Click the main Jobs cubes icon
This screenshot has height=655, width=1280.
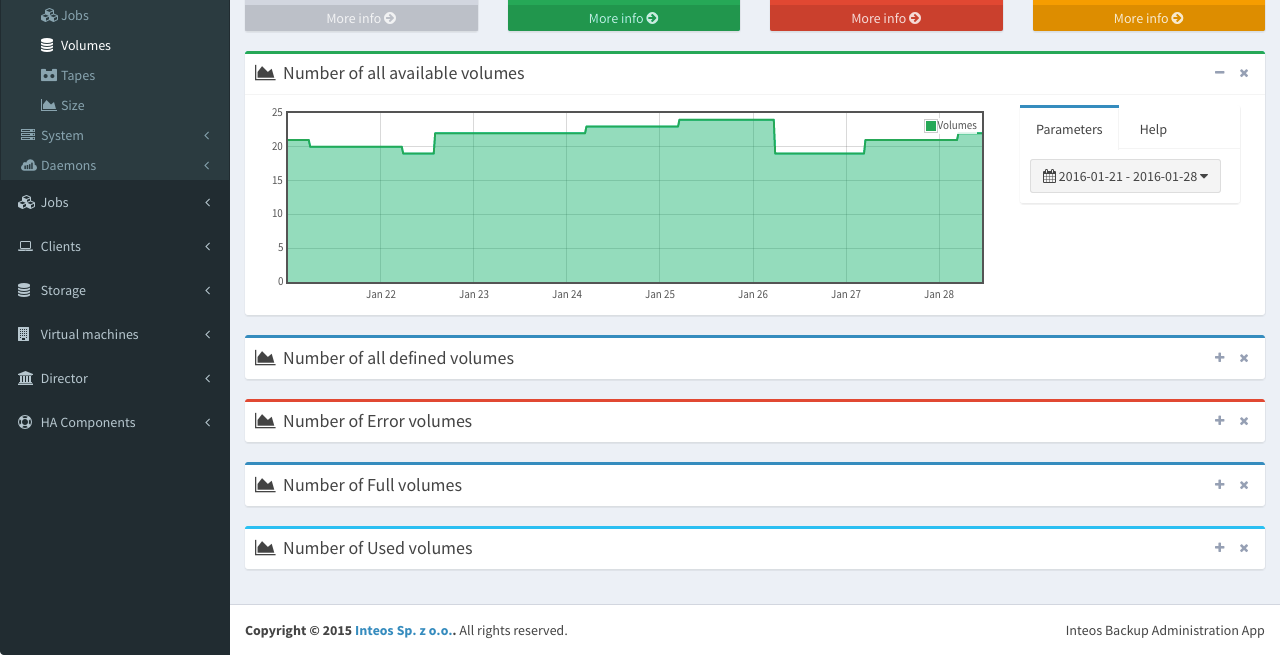(26, 202)
